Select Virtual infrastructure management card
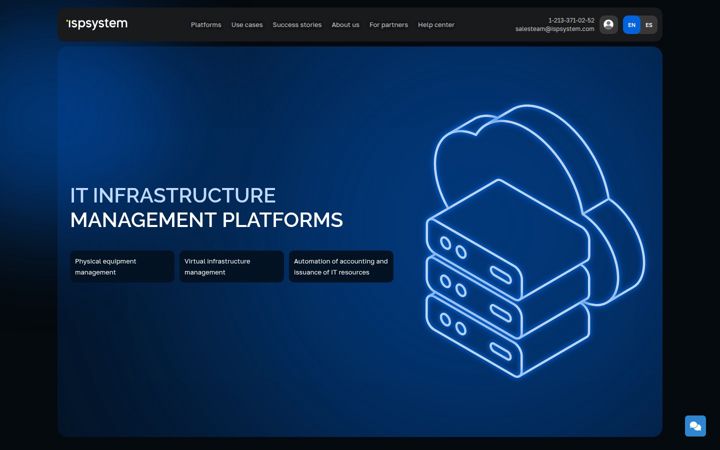Screen dimensions: 720x450 pos(231,266)
